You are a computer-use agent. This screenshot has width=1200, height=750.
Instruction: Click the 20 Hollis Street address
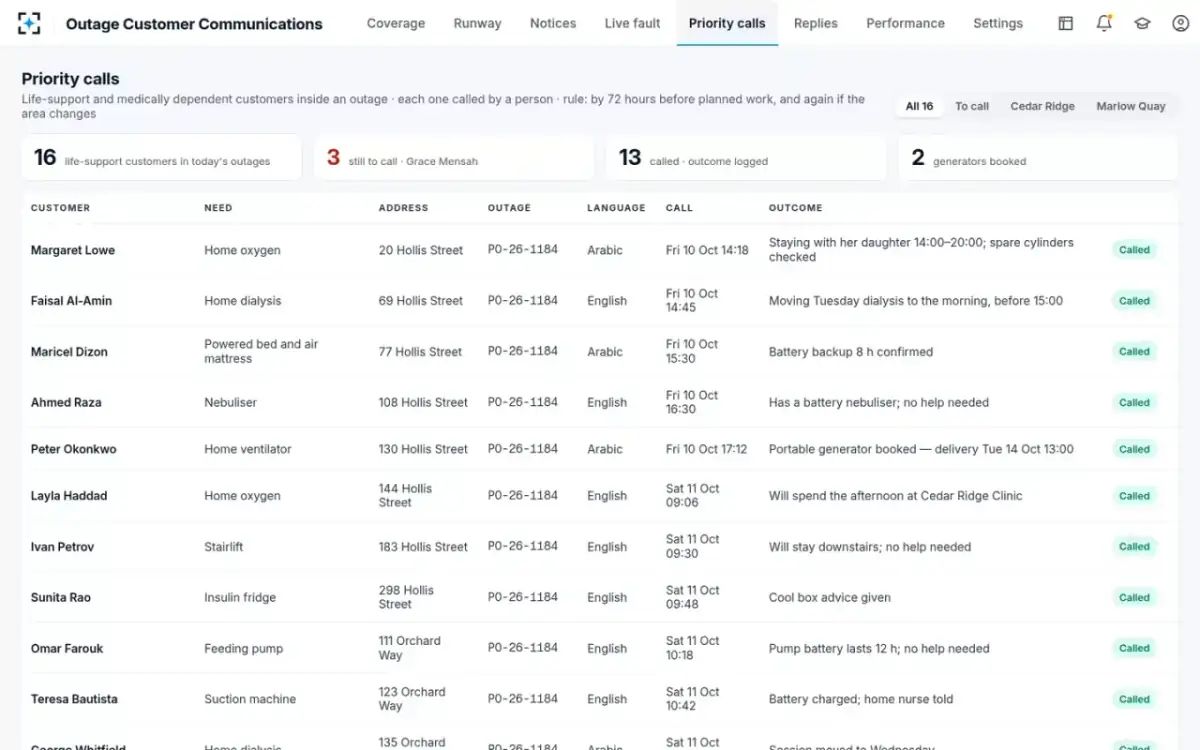coord(421,250)
